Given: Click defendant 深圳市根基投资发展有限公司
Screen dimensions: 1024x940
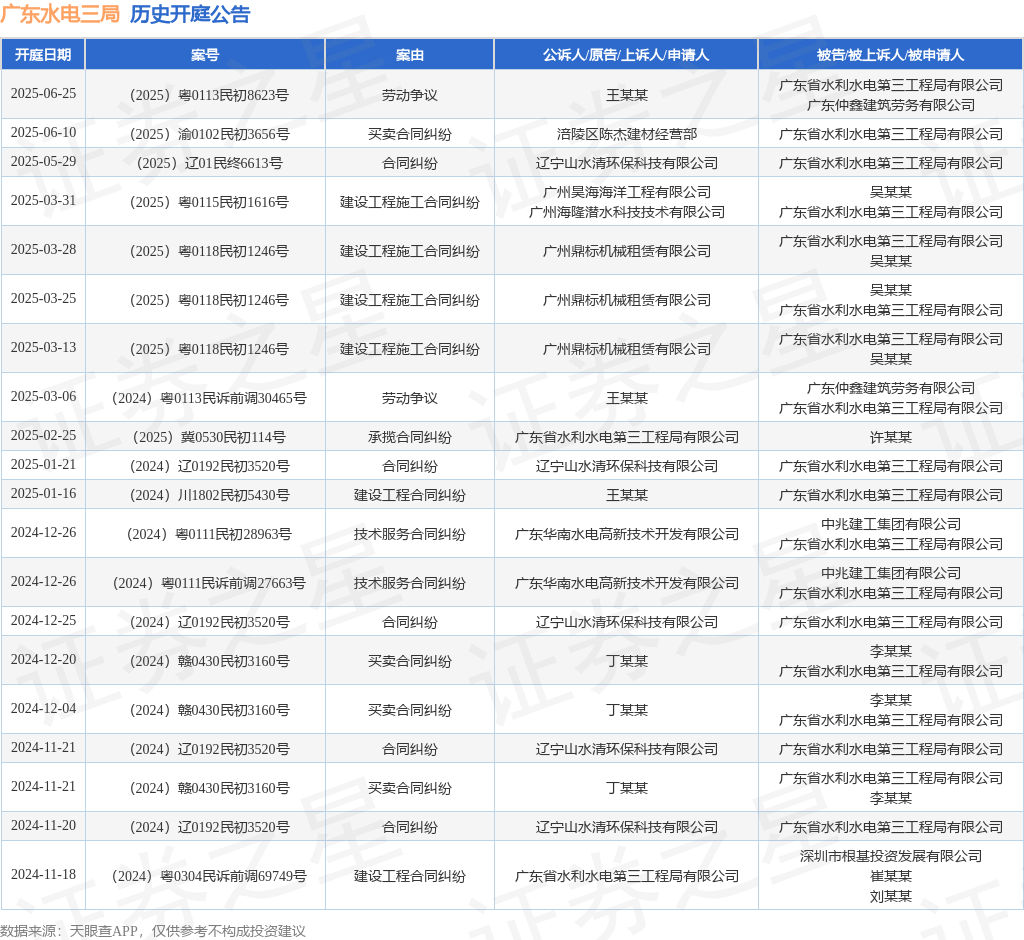Looking at the screenshot, I should point(890,856).
